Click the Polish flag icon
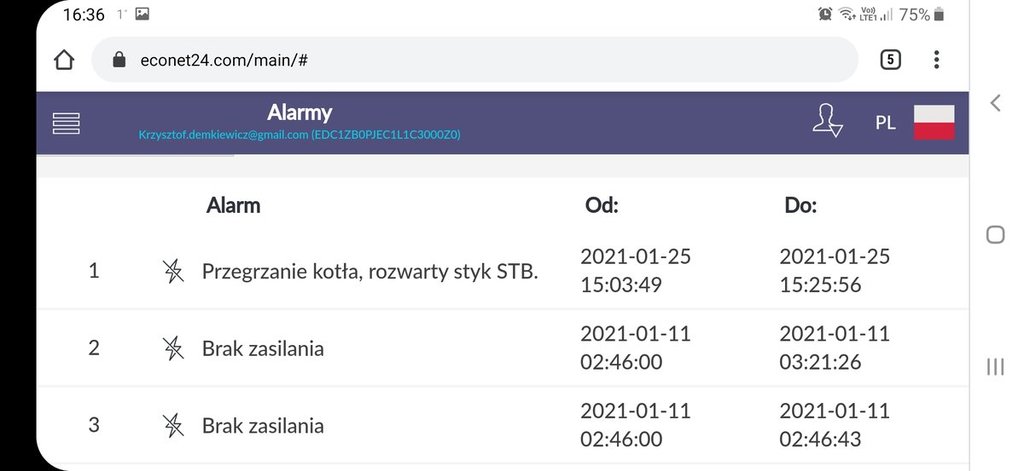 [934, 122]
